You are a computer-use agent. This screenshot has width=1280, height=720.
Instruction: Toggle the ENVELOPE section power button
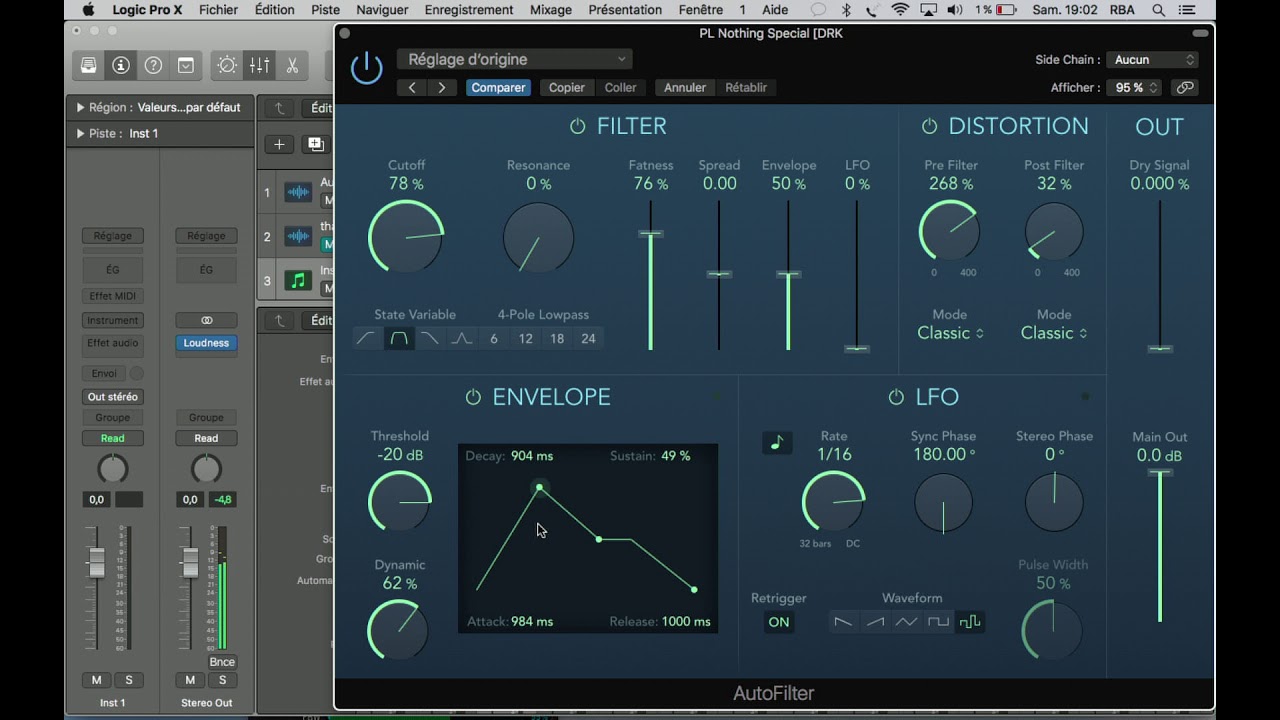point(473,398)
